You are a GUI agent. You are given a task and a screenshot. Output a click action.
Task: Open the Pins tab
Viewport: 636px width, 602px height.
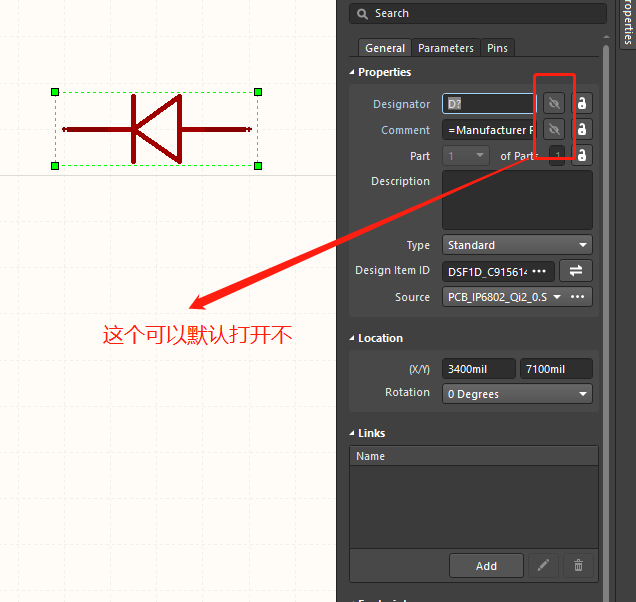click(x=497, y=48)
